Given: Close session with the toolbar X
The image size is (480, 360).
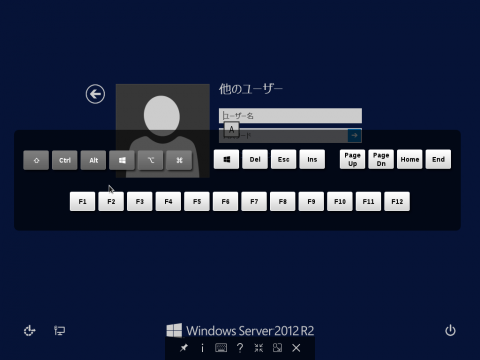Looking at the screenshot, I should click(x=296, y=348).
